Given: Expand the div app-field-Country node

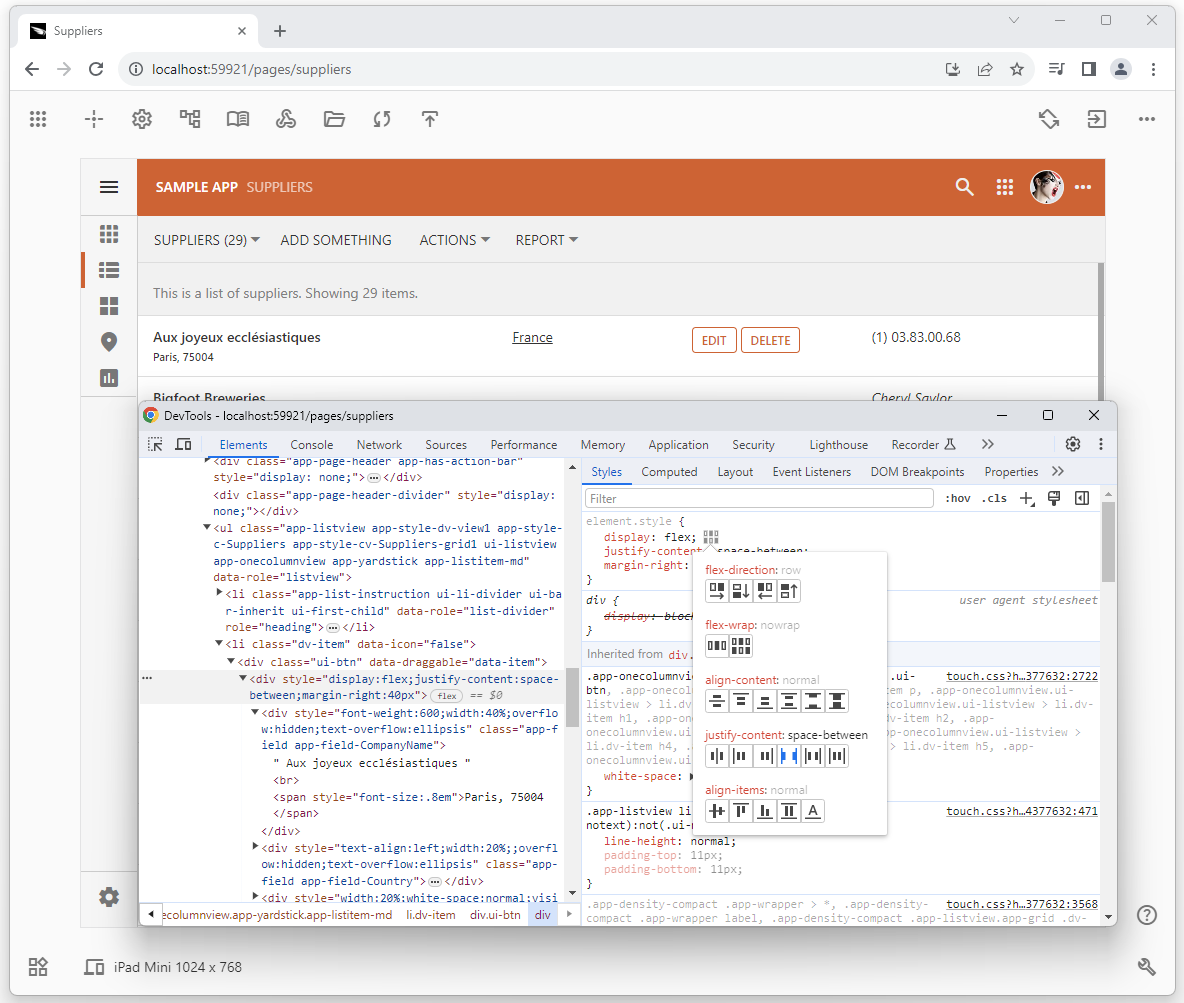Looking at the screenshot, I should (x=255, y=847).
